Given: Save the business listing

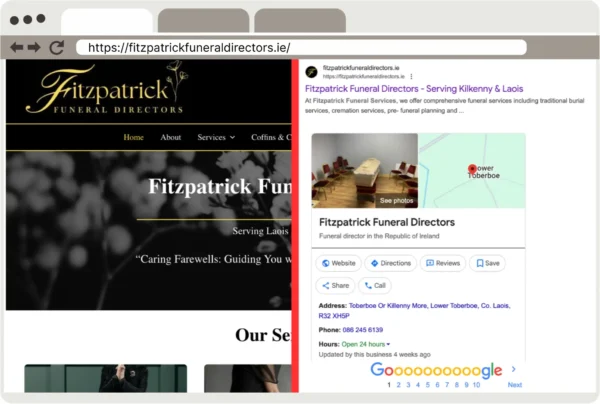Looking at the screenshot, I should click(x=488, y=263).
